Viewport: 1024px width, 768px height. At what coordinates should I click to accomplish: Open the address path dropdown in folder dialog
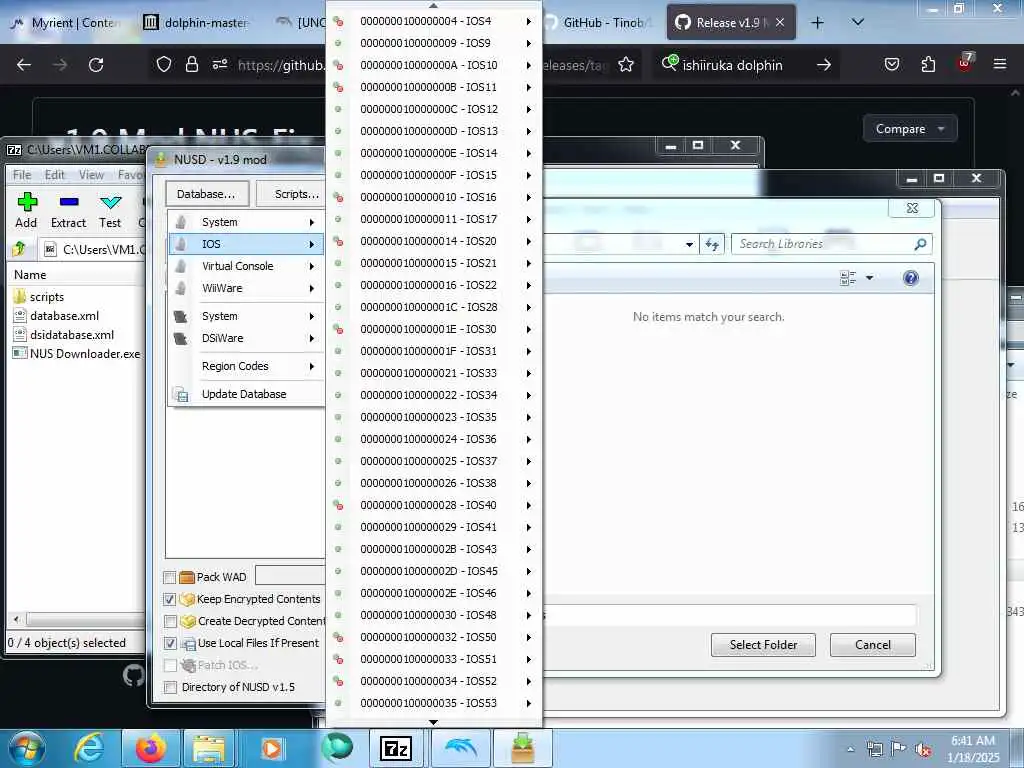click(689, 244)
